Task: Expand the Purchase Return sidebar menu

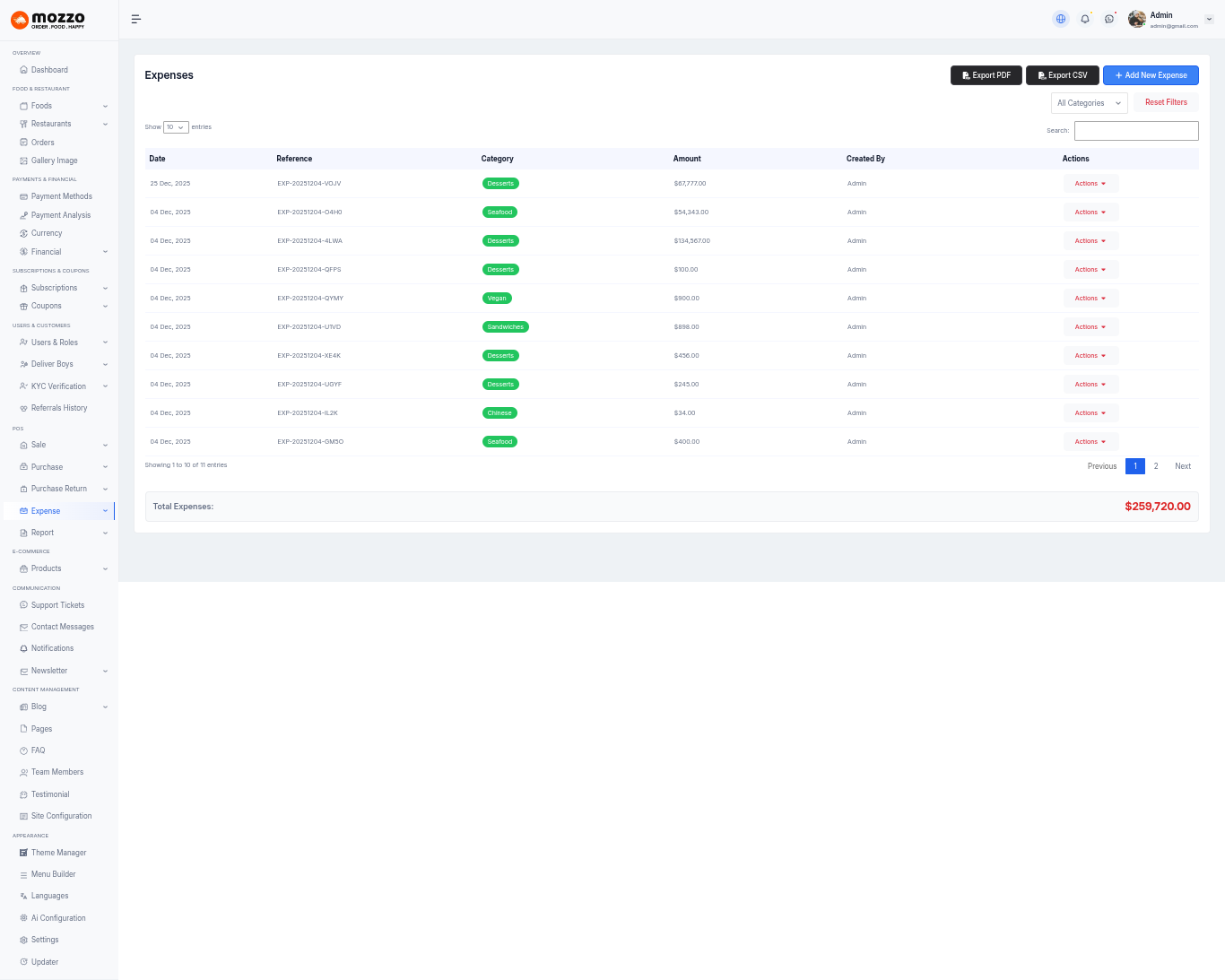Action: coord(59,489)
